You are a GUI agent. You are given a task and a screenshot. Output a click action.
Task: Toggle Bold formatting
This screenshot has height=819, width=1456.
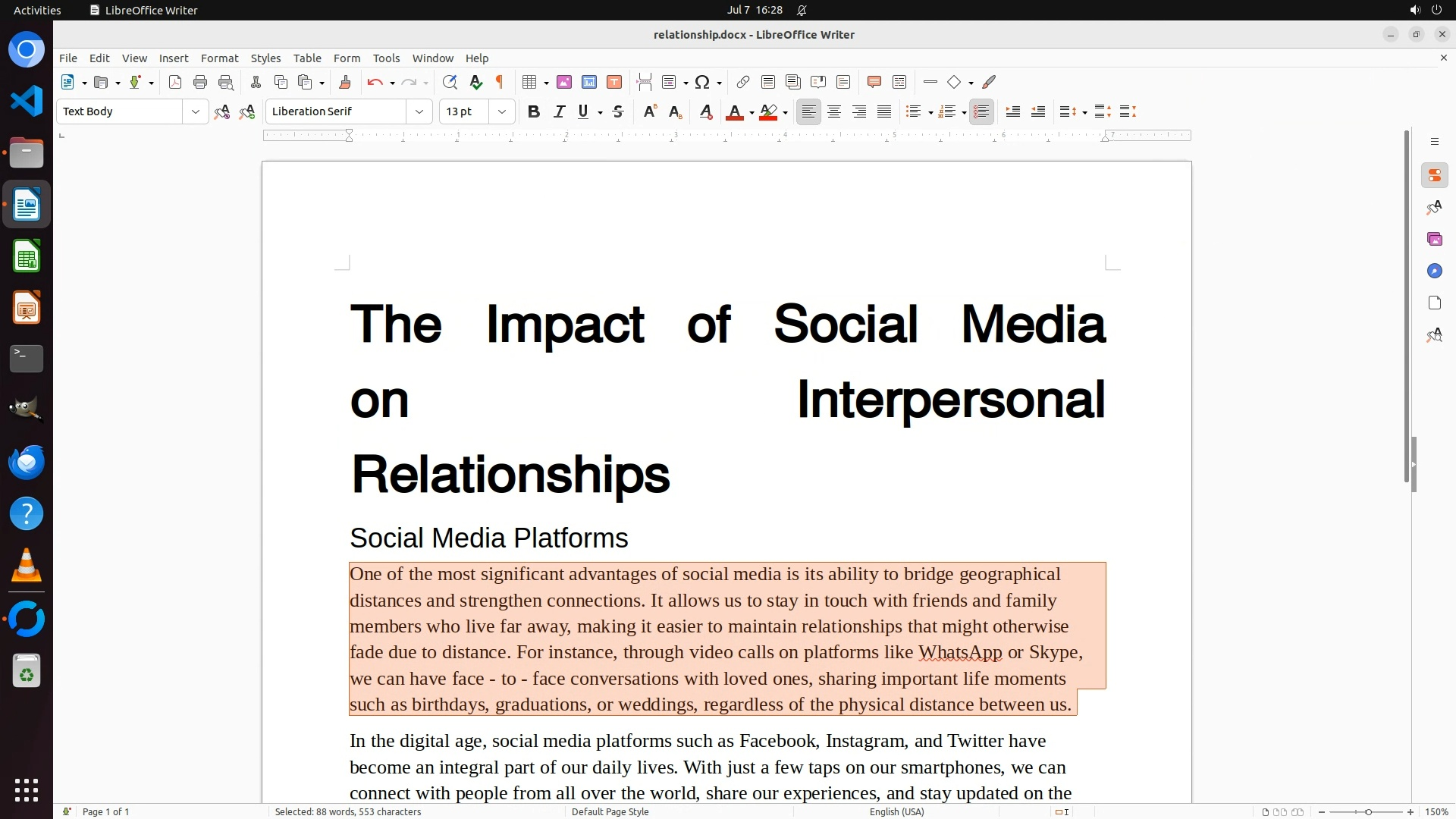click(534, 111)
